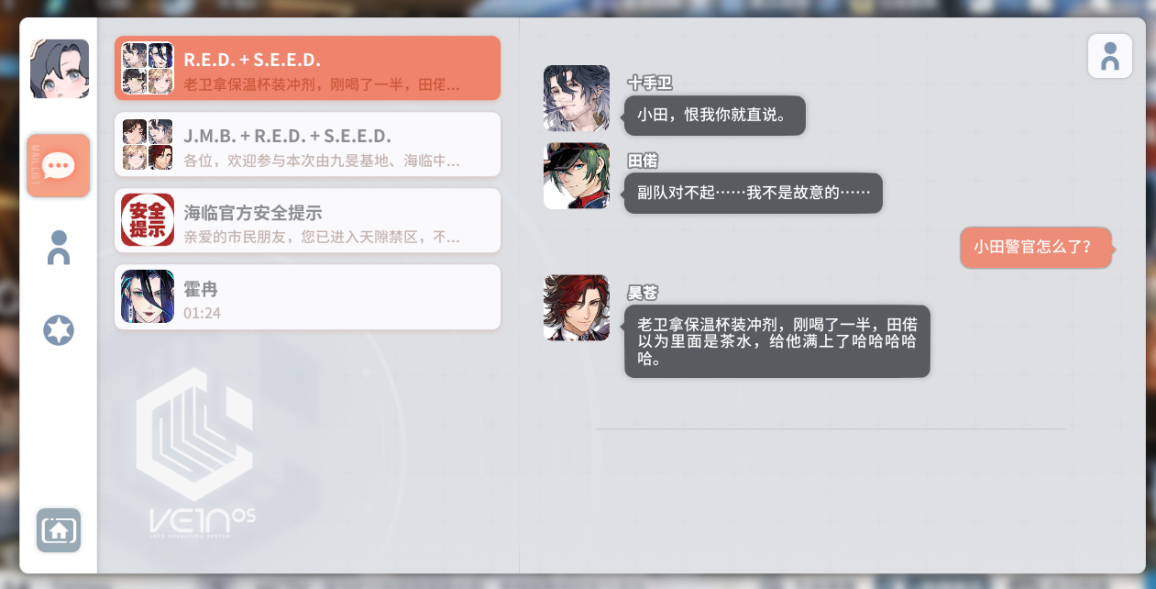This screenshot has height=589, width=1156.
Task: Open 海临官方安全提示 message thread
Action: click(x=307, y=220)
